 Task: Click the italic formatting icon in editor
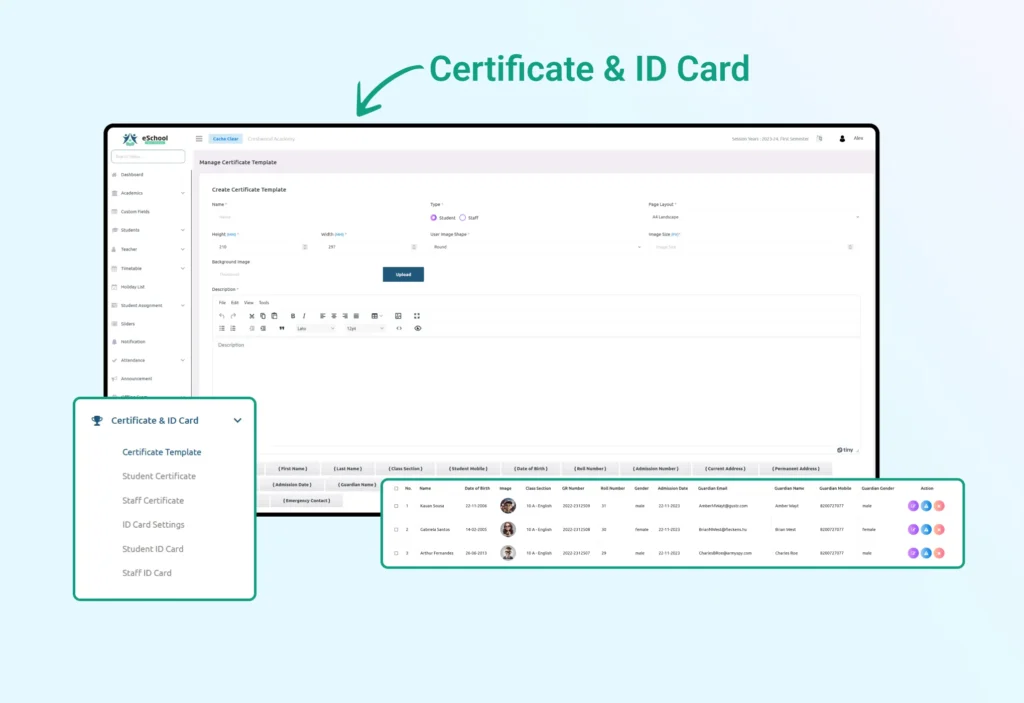pyautogui.click(x=304, y=316)
